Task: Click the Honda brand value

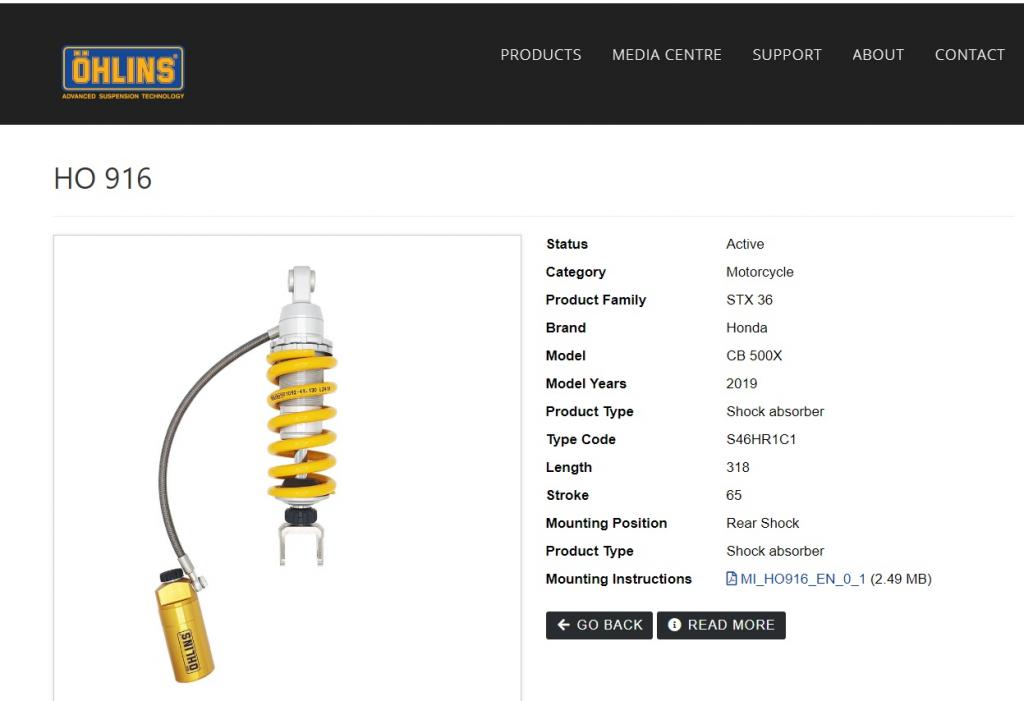Action: [746, 328]
